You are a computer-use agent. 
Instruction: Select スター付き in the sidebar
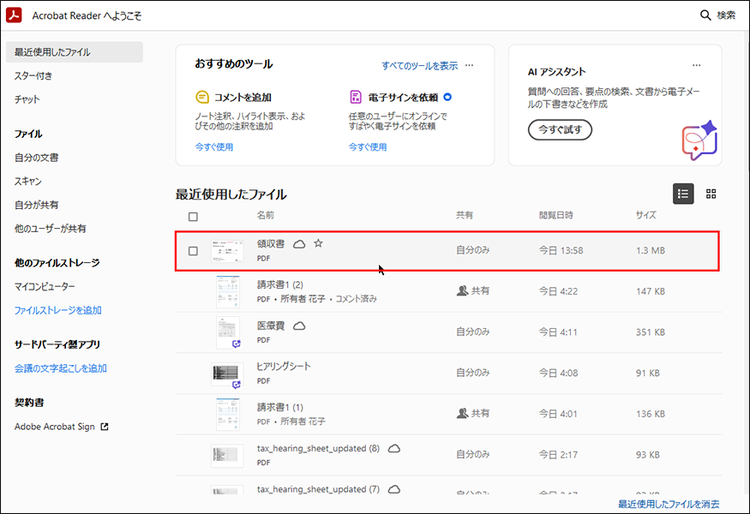pos(34,76)
